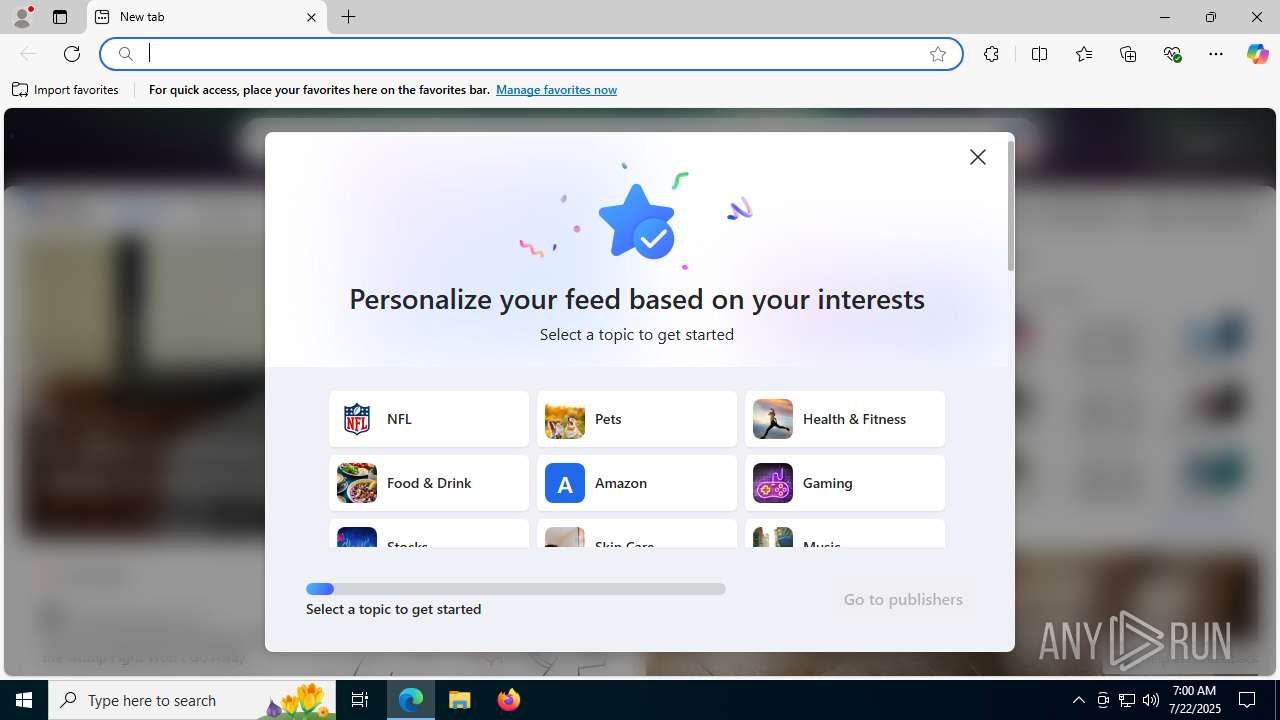Open the Edge profile icon
The width and height of the screenshot is (1280, 720).
(x=21, y=17)
